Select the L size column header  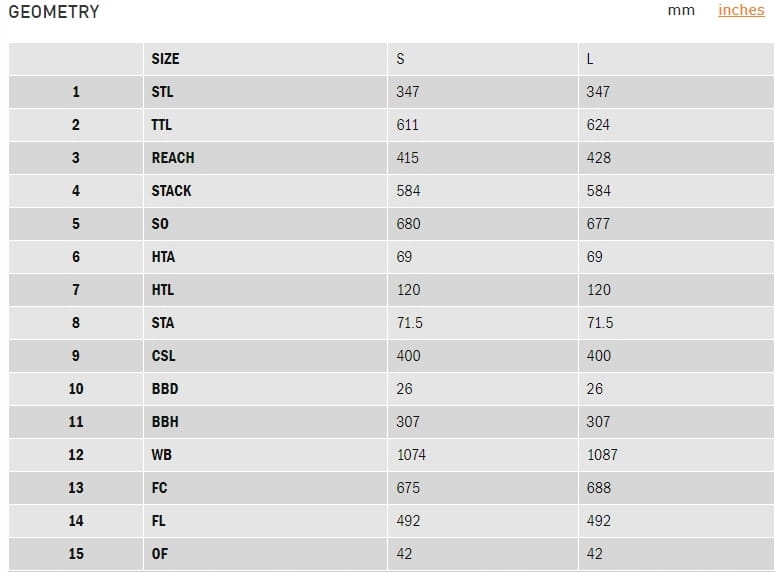coord(590,59)
